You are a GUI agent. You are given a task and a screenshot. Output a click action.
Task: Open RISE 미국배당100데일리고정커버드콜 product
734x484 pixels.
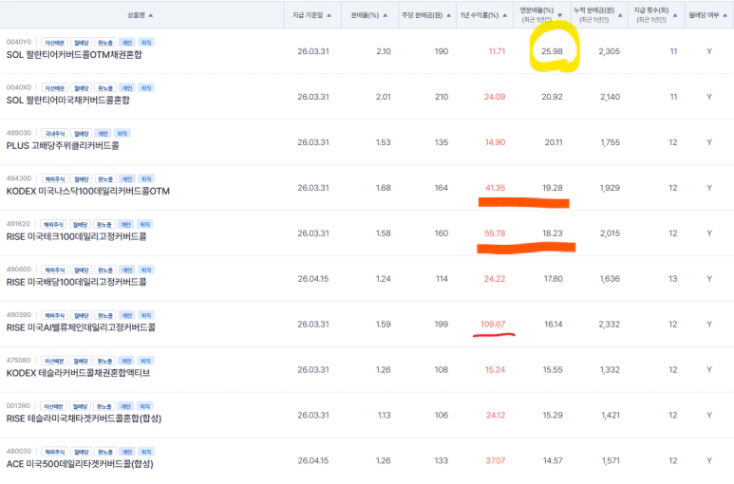76,282
